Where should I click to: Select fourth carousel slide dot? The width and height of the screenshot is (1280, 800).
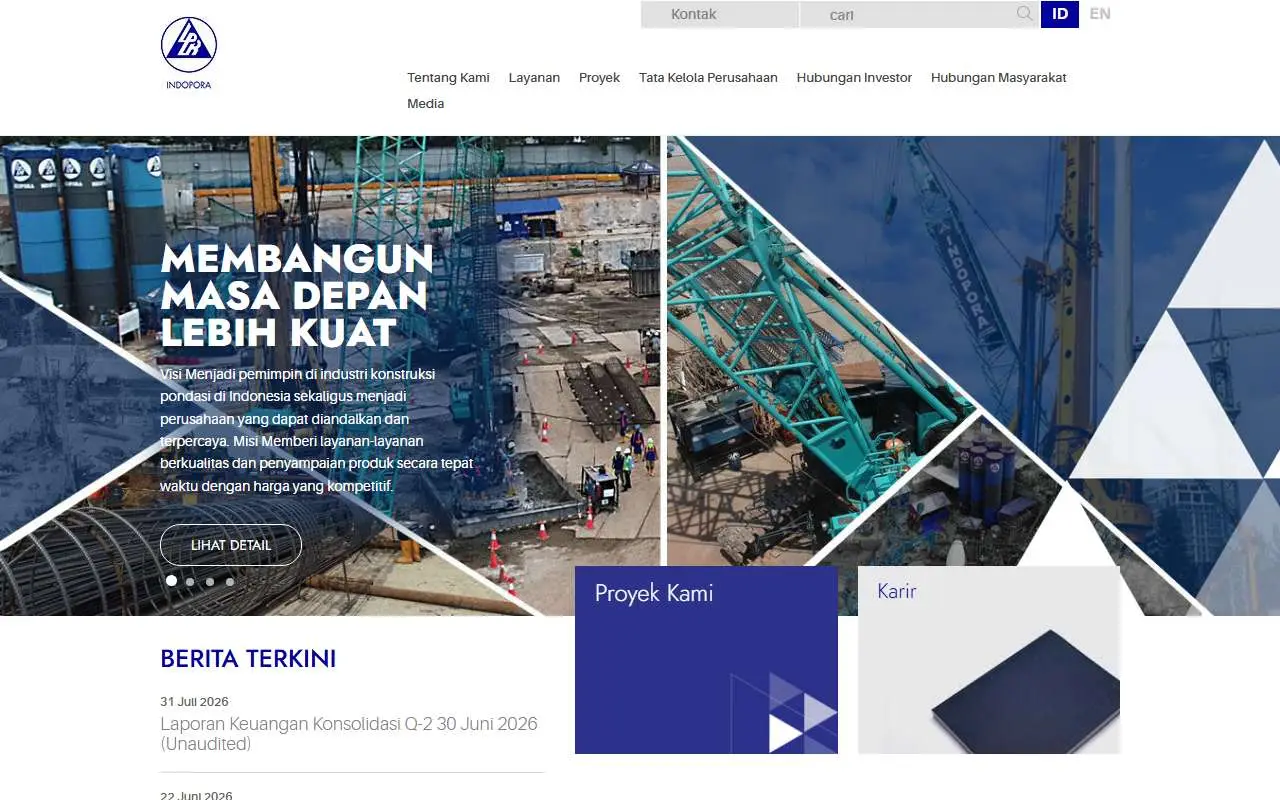(230, 581)
